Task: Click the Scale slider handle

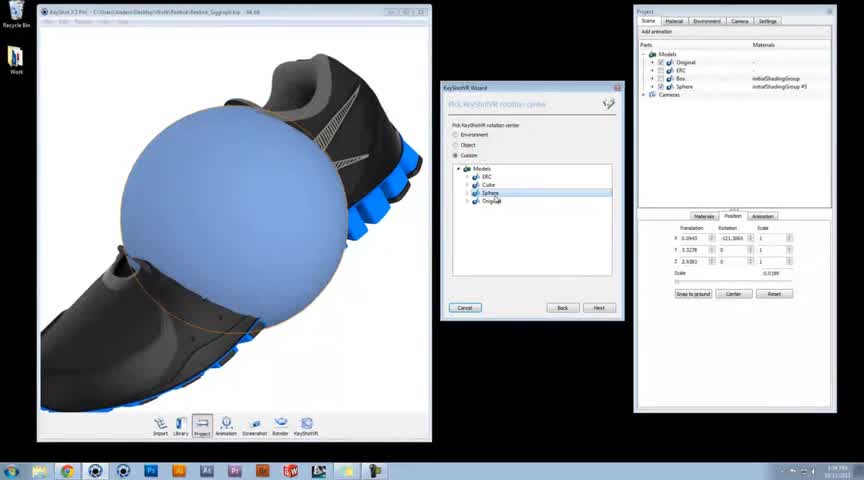Action: click(677, 282)
